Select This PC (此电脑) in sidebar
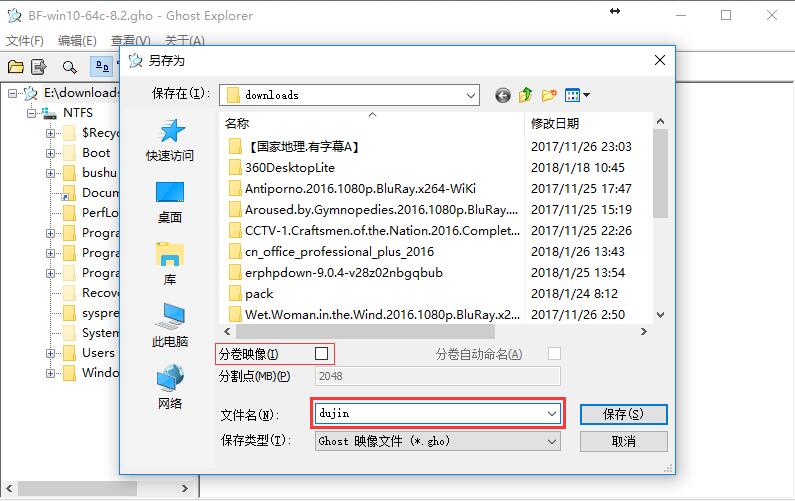Screen dimensions: 795x501 pyautogui.click(x=170, y=326)
